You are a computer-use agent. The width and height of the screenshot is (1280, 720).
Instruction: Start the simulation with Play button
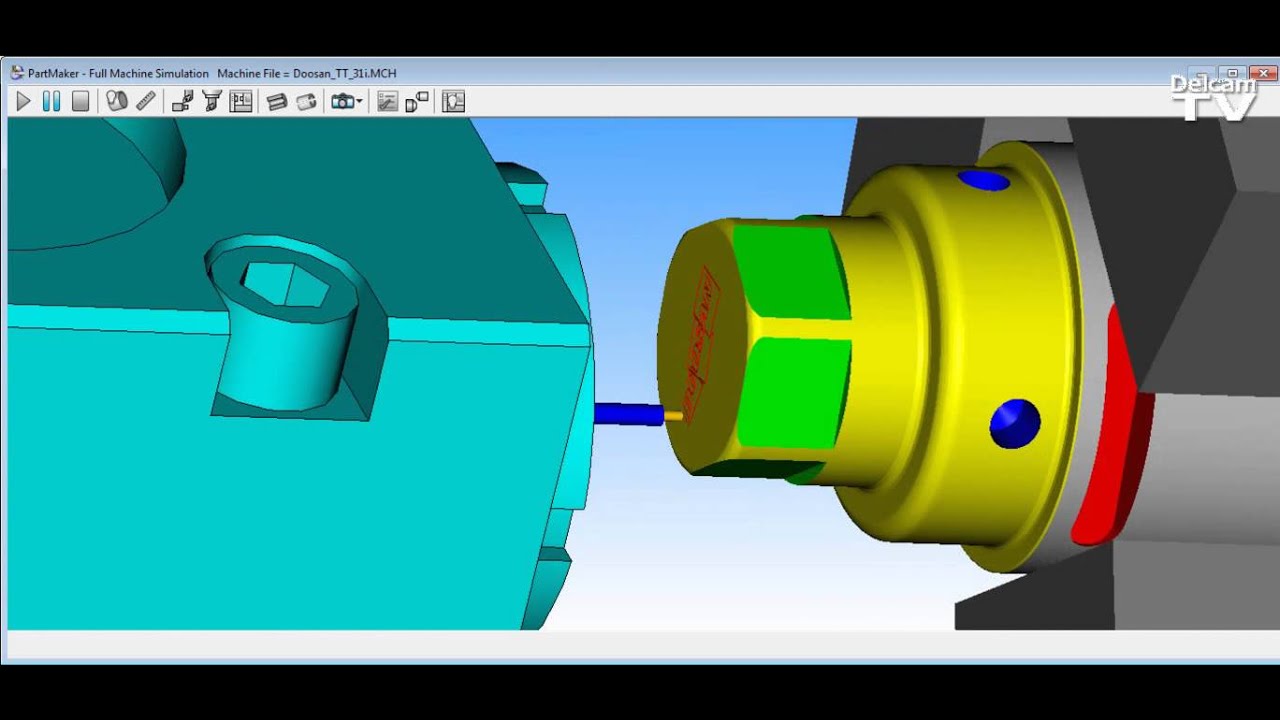click(x=24, y=101)
